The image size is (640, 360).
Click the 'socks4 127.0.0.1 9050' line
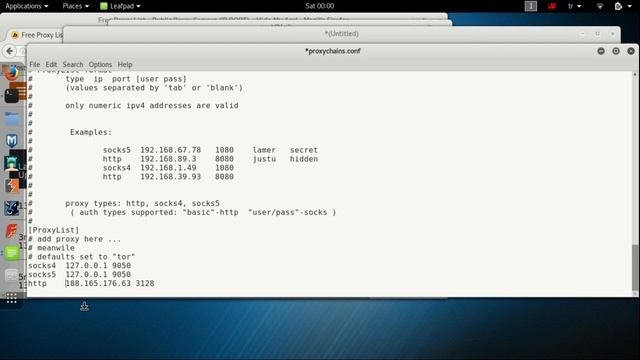(x=80, y=266)
